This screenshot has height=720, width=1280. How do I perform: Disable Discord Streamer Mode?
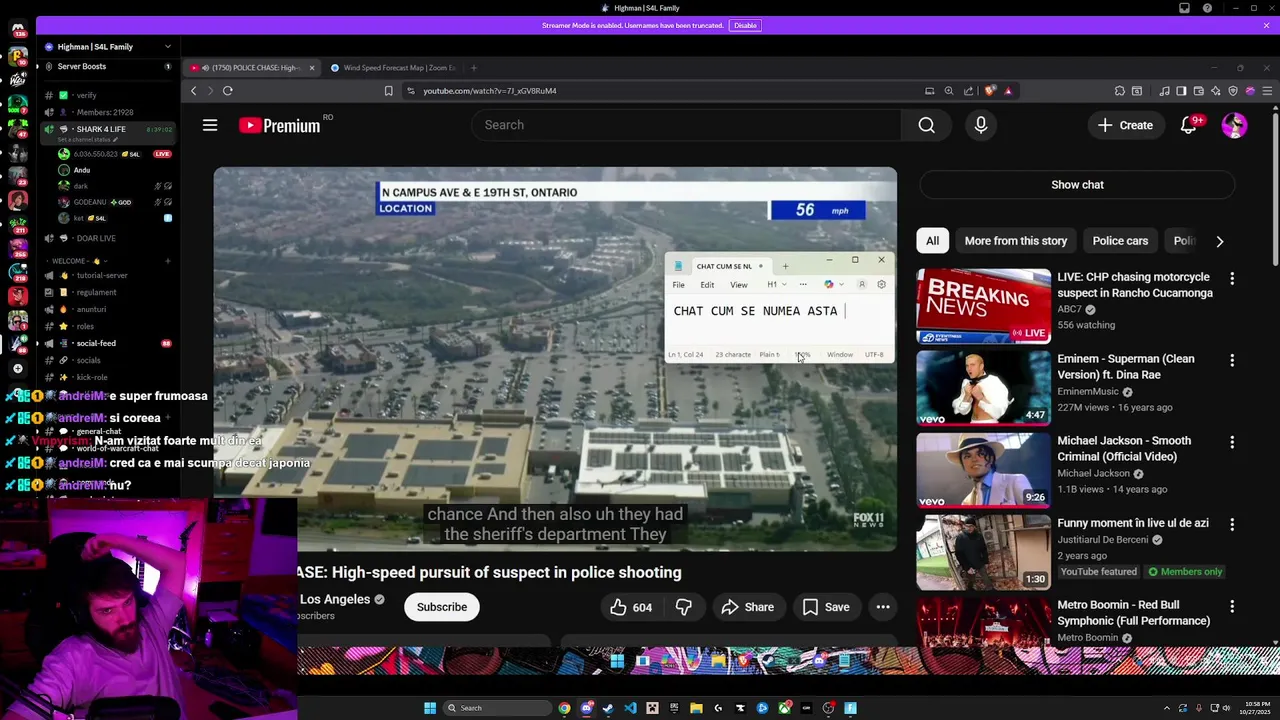(745, 25)
